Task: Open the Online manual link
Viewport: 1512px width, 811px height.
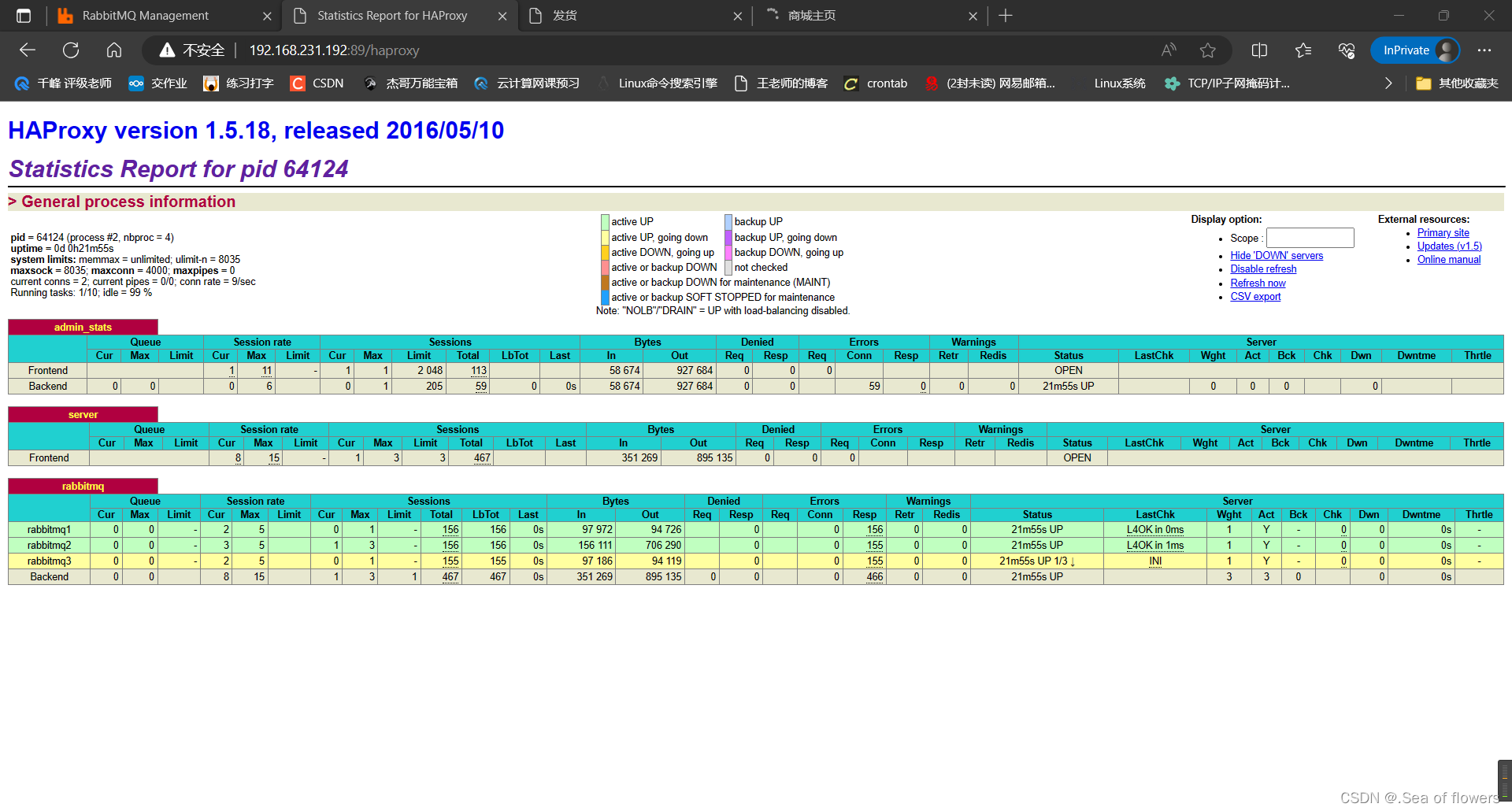Action: [x=1449, y=260]
